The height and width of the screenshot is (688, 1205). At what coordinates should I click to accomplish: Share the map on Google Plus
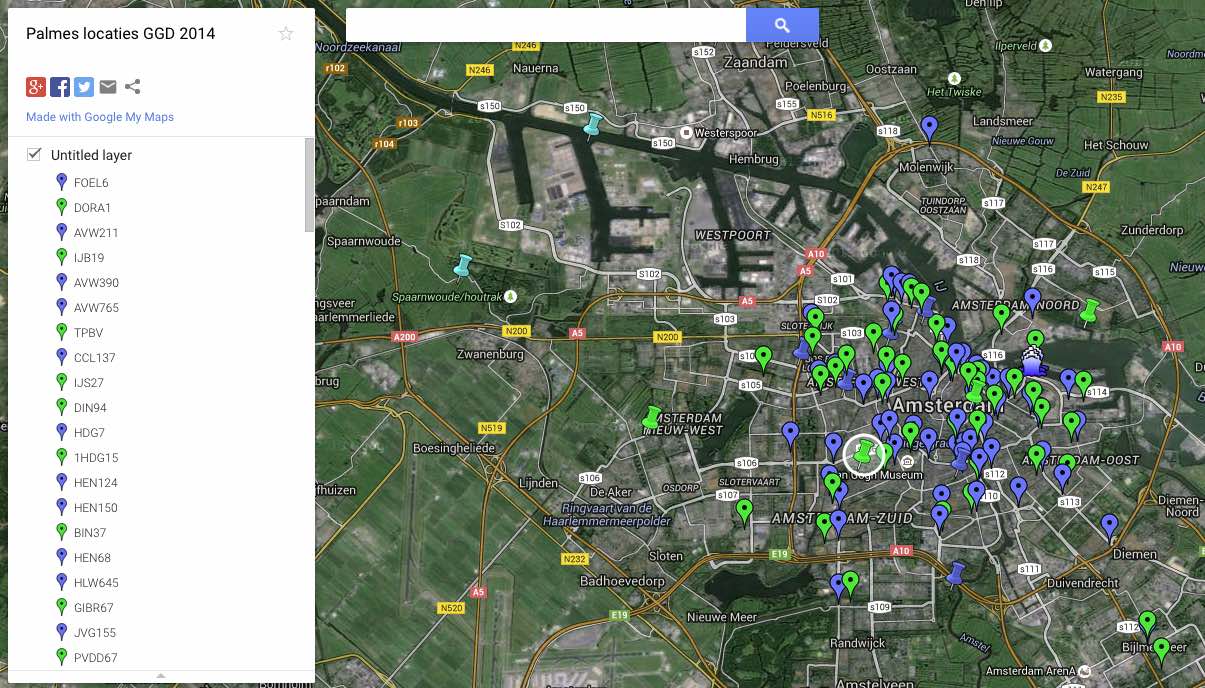tap(36, 87)
